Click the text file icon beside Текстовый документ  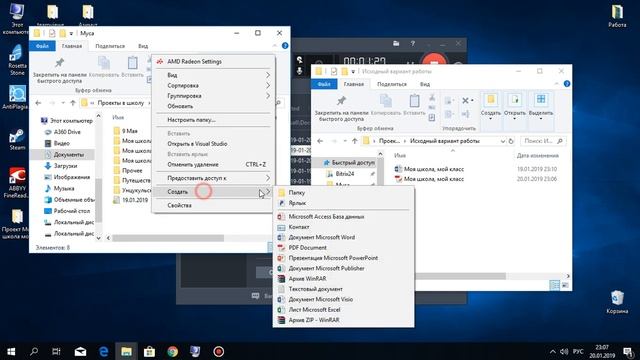(281, 289)
